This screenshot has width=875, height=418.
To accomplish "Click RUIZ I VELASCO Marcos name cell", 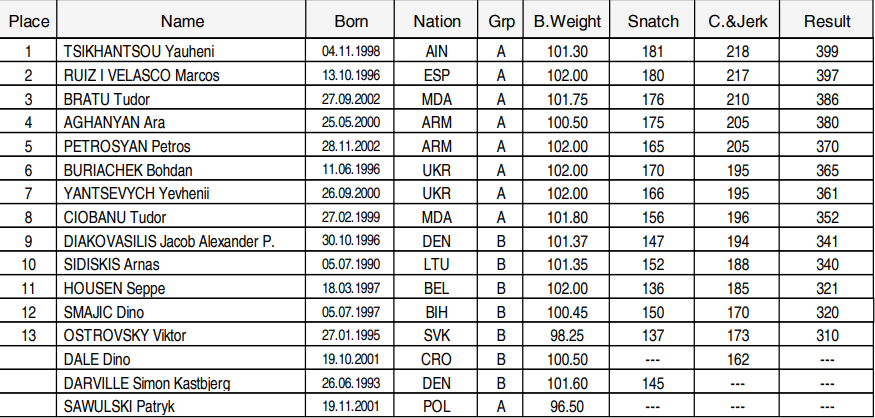I will [x=181, y=75].
